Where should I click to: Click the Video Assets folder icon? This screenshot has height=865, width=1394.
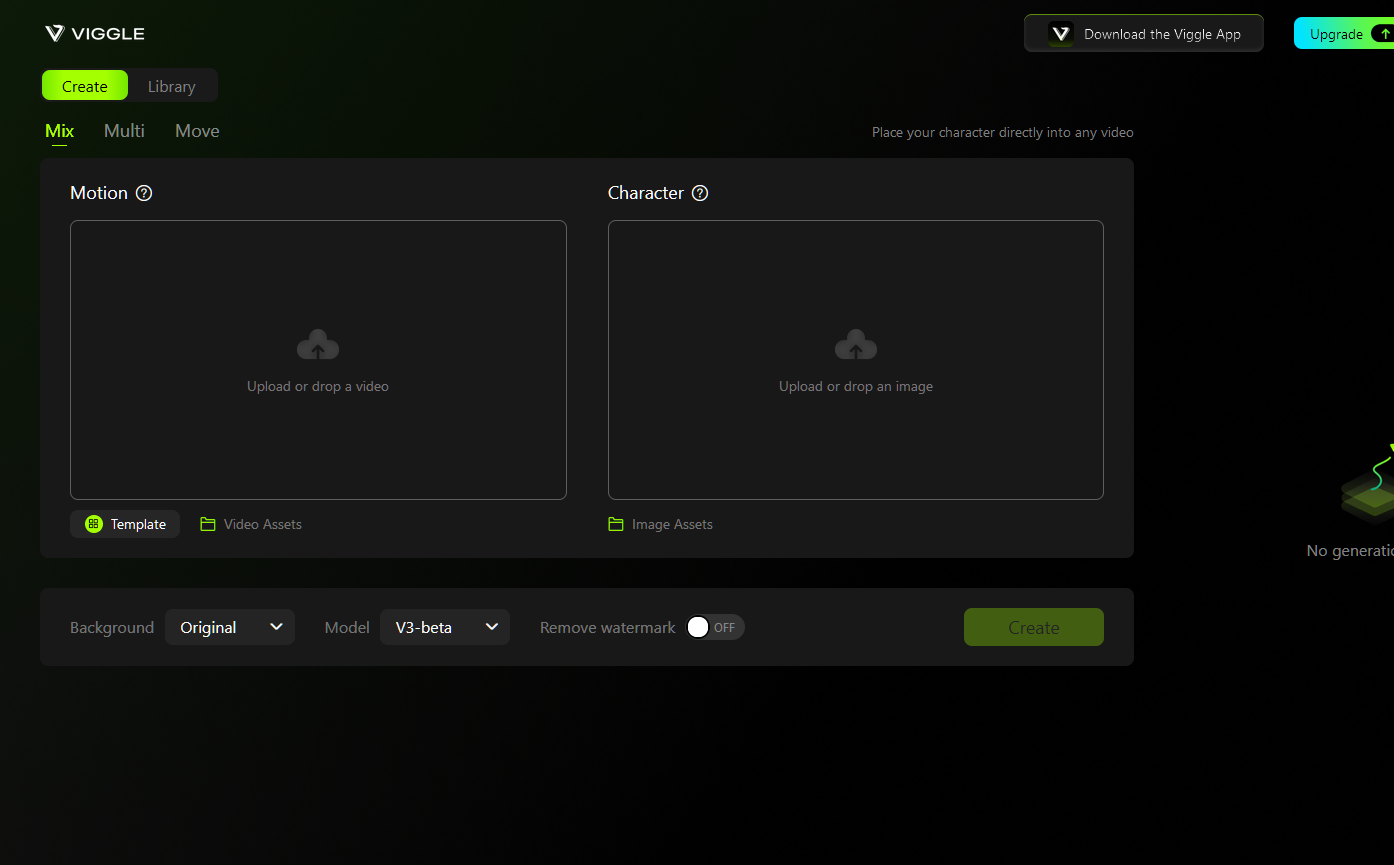[208, 524]
